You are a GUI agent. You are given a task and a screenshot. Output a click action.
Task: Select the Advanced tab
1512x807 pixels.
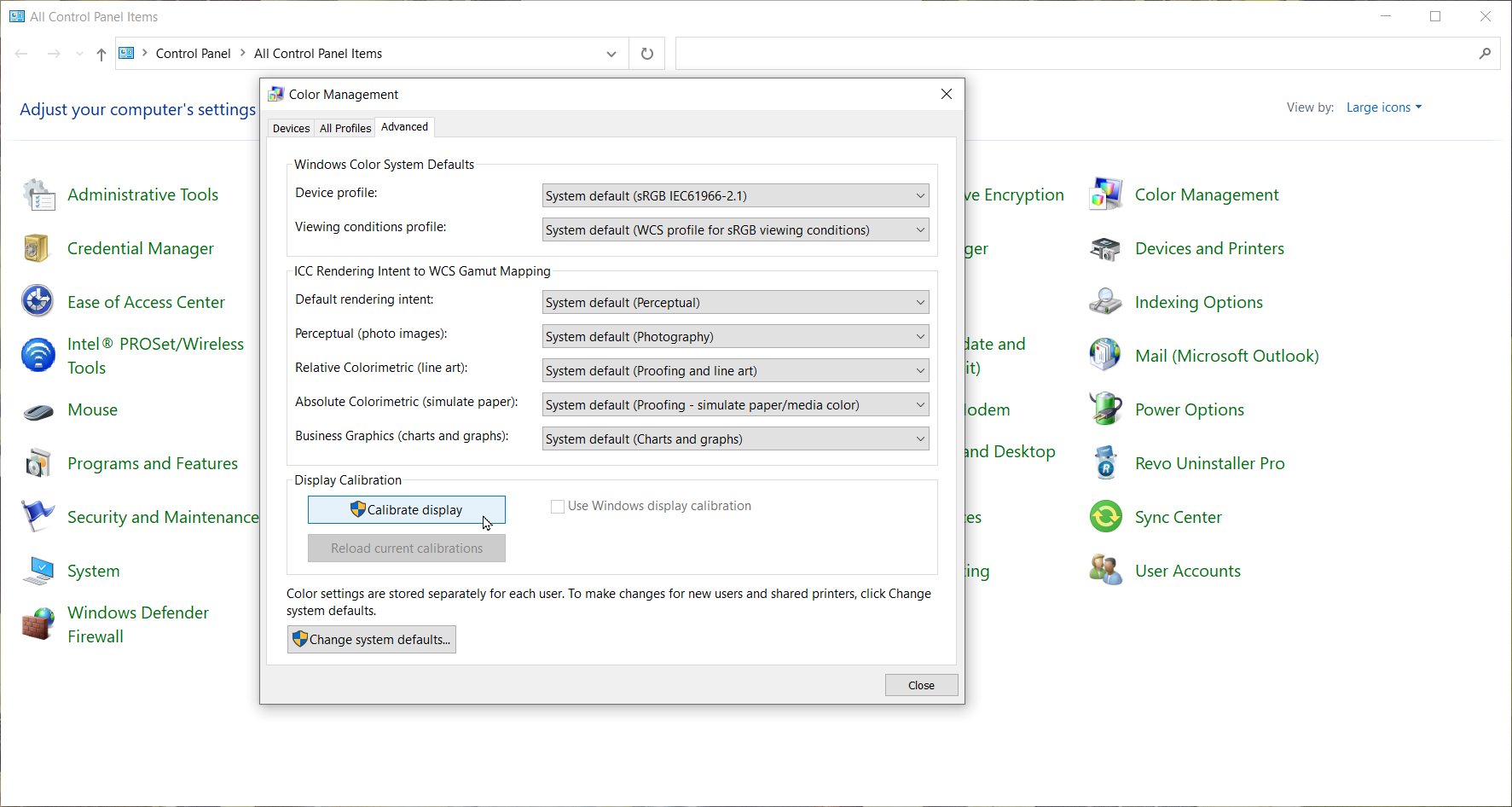tap(405, 127)
